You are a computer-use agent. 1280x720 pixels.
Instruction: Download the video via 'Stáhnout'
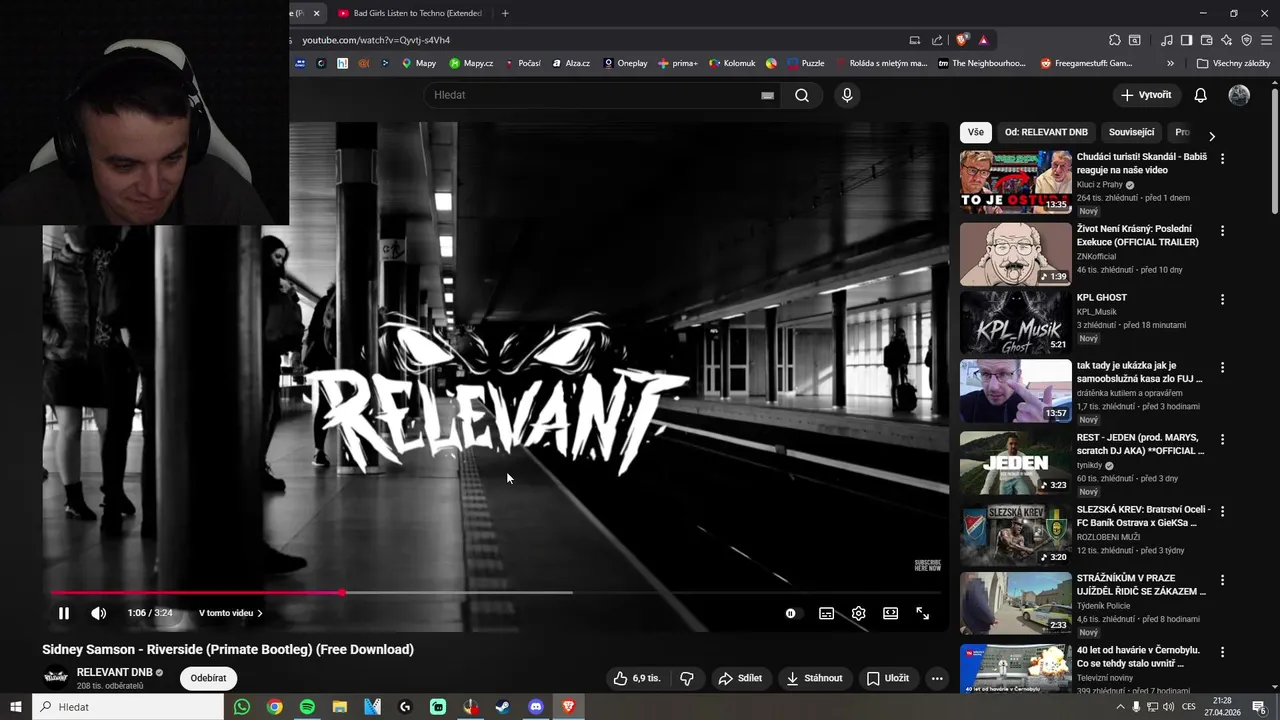[x=815, y=678]
